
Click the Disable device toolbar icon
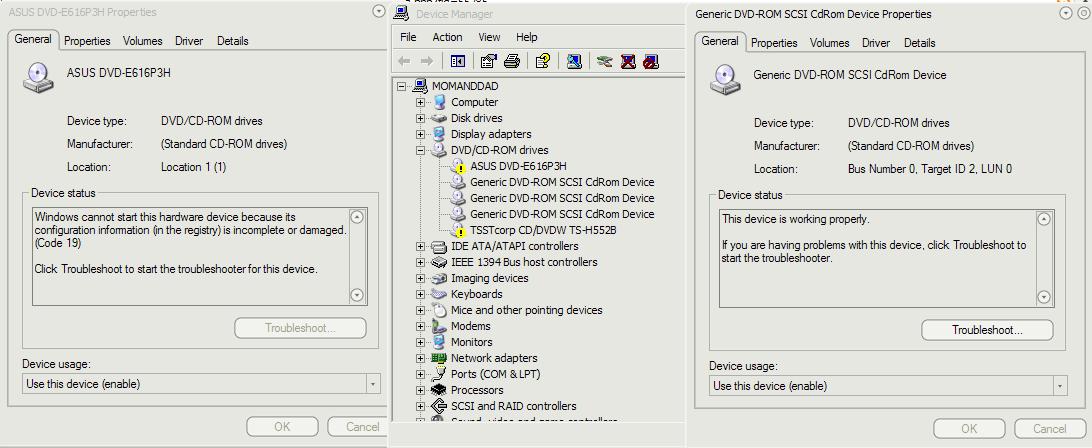tap(651, 61)
